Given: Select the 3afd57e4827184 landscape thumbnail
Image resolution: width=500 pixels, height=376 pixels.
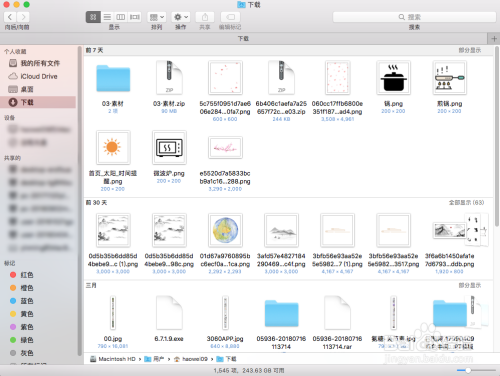Looking at the screenshot, I should click(281, 230).
